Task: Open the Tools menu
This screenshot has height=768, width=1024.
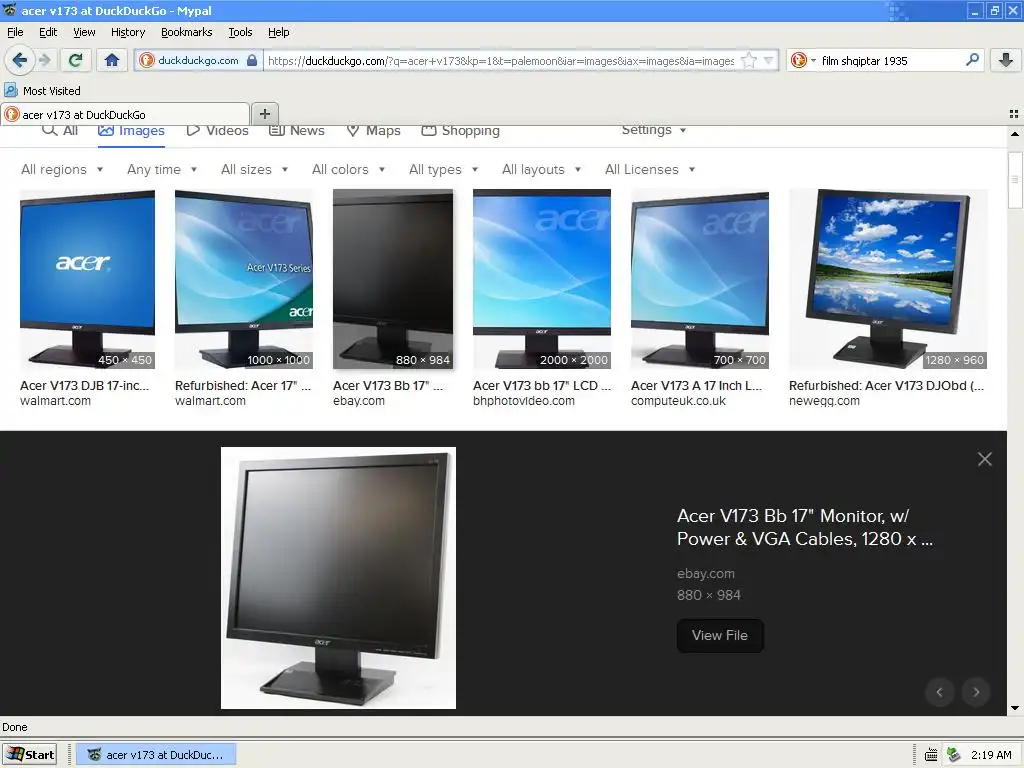Action: point(240,32)
